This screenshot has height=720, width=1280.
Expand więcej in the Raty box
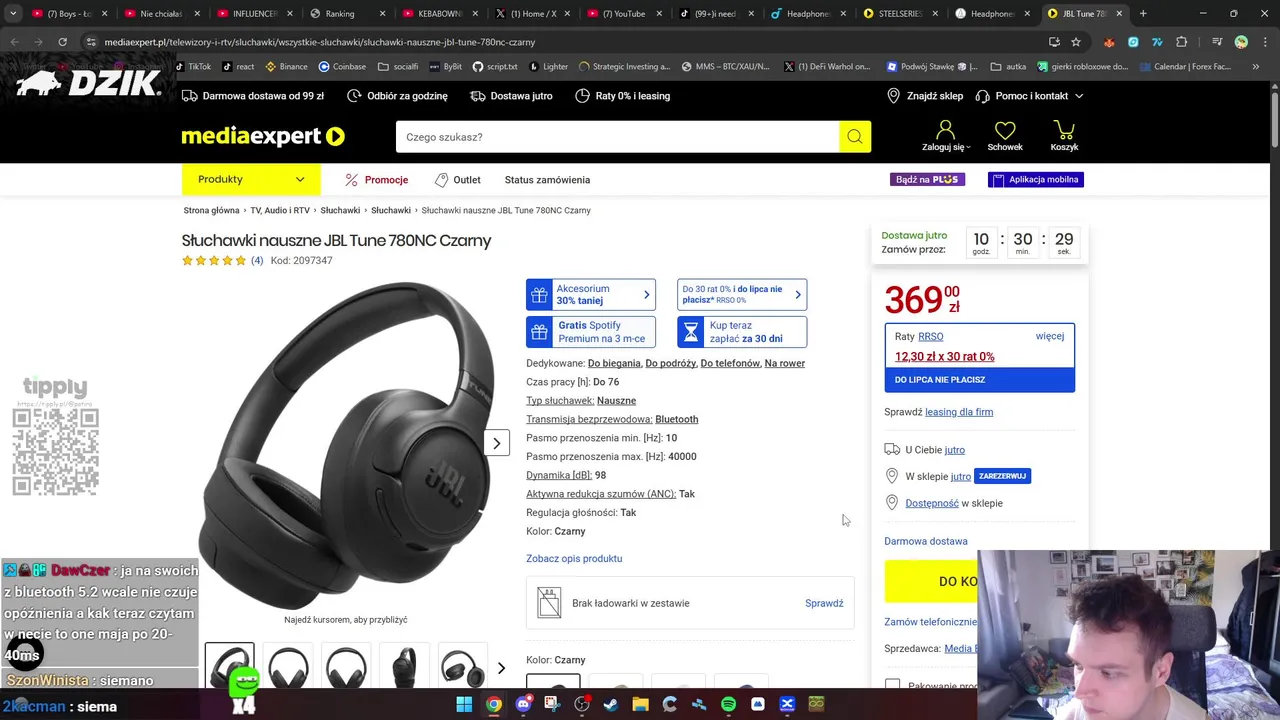tap(1050, 336)
